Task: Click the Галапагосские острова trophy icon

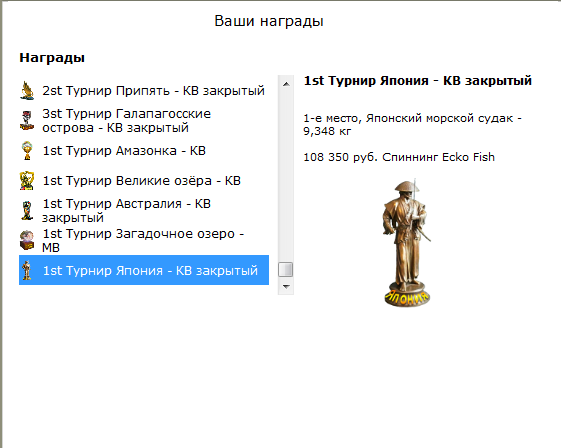Action: pos(27,121)
